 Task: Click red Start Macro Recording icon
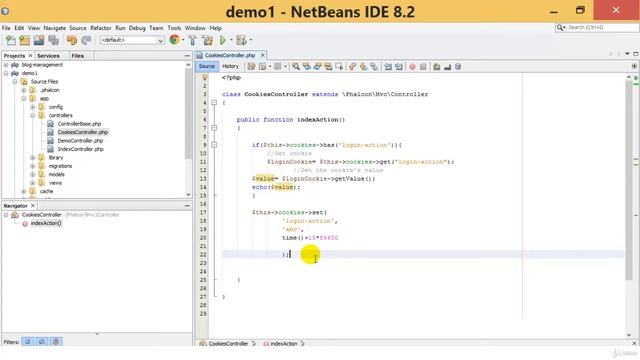(412, 67)
